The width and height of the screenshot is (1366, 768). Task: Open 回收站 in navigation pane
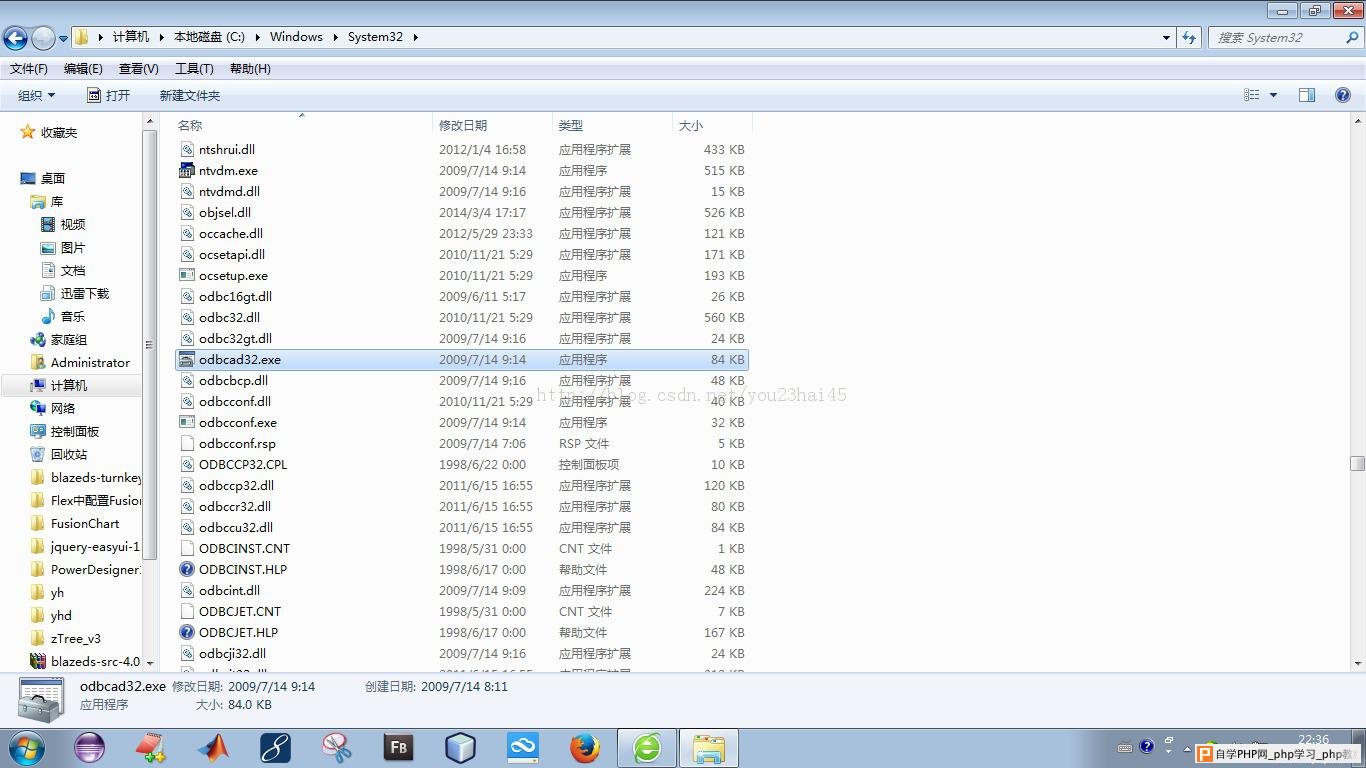69,454
